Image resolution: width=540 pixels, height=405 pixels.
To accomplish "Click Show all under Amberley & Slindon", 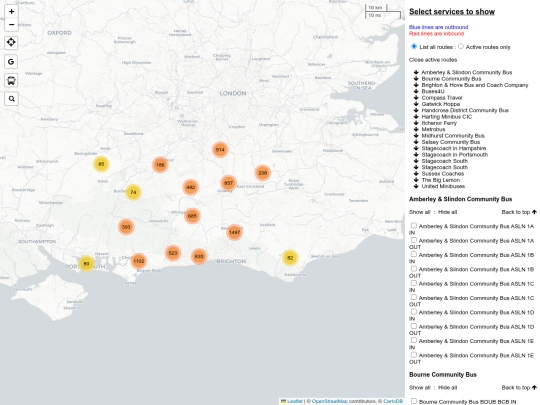I will pyautogui.click(x=419, y=212).
